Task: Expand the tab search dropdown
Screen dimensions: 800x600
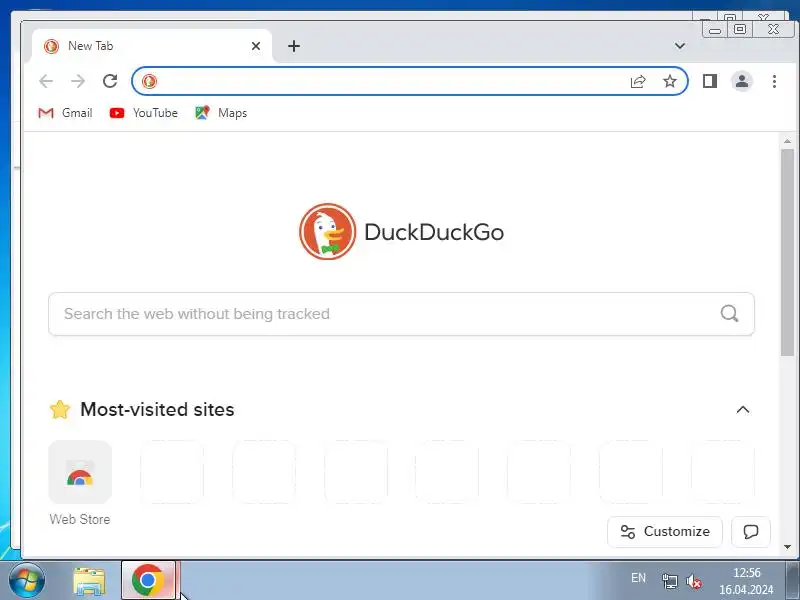Action: (x=680, y=46)
